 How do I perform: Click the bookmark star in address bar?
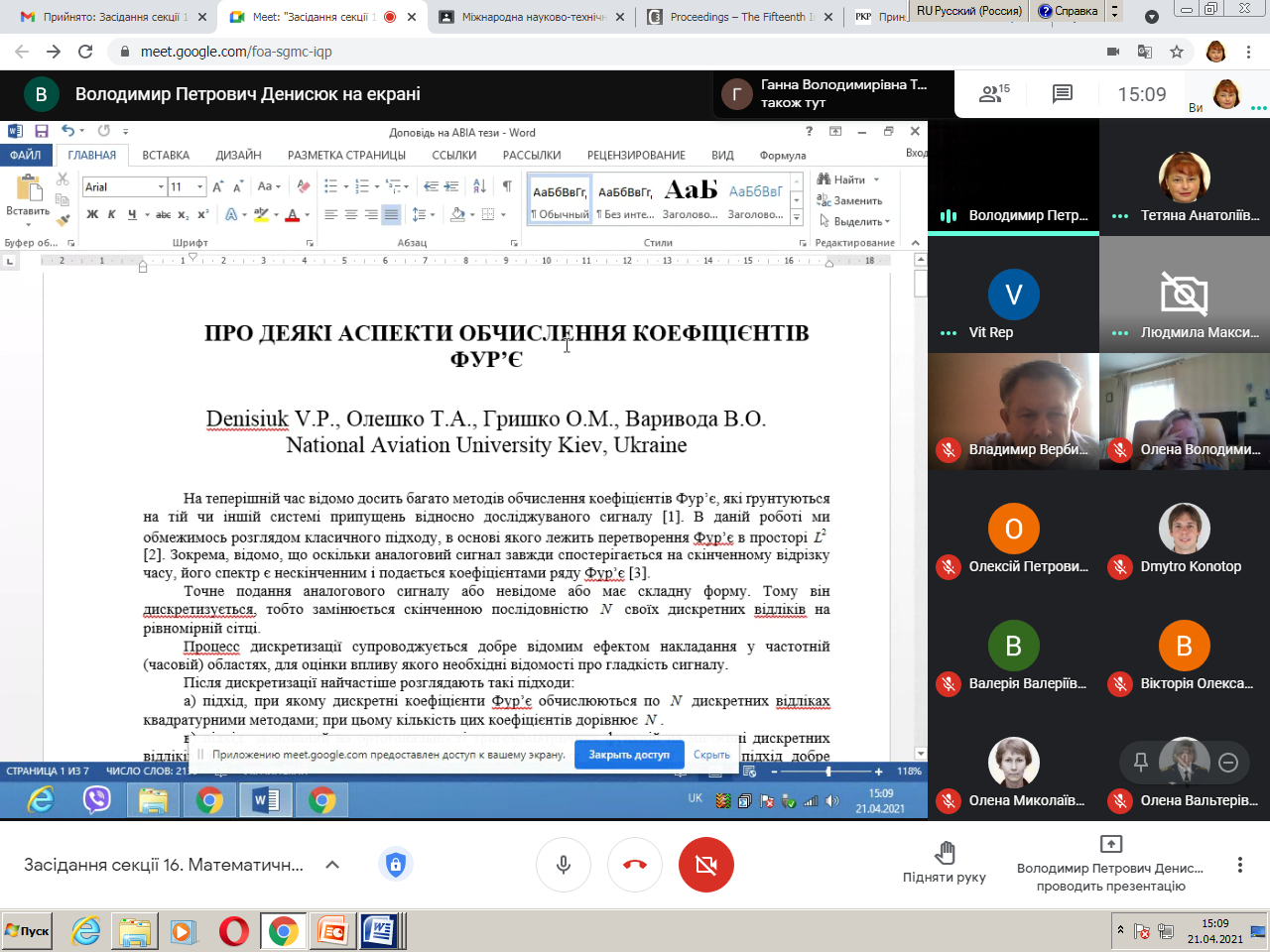1177,52
